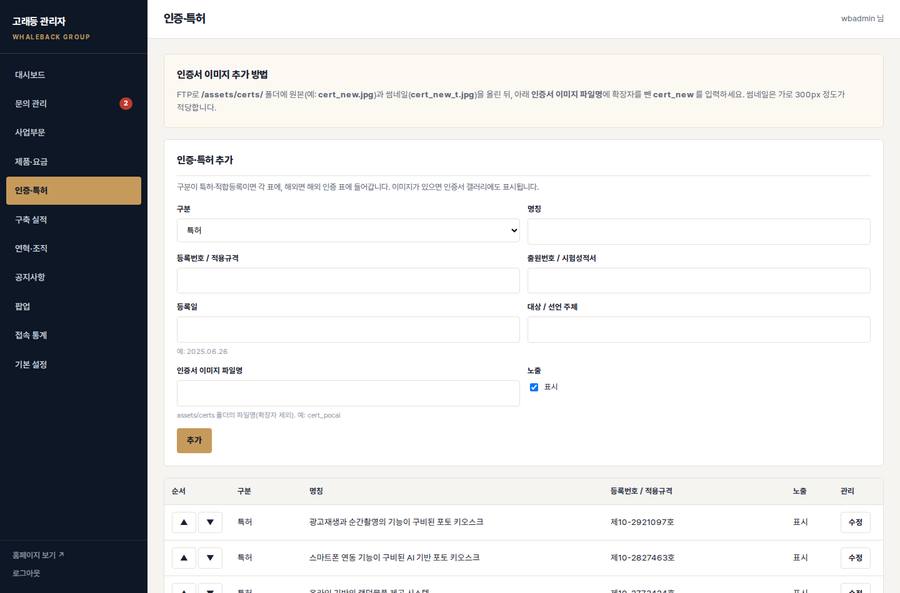Click 로그아웃 link

coord(26,573)
